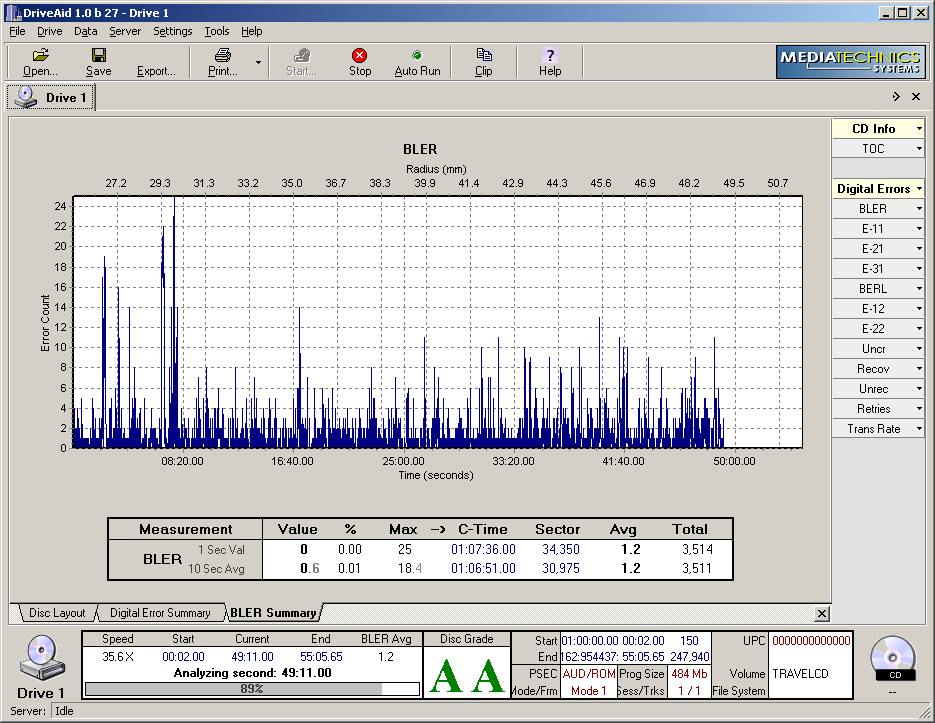Click the CD disc icon at bottom right
935x723 pixels.
(x=892, y=656)
